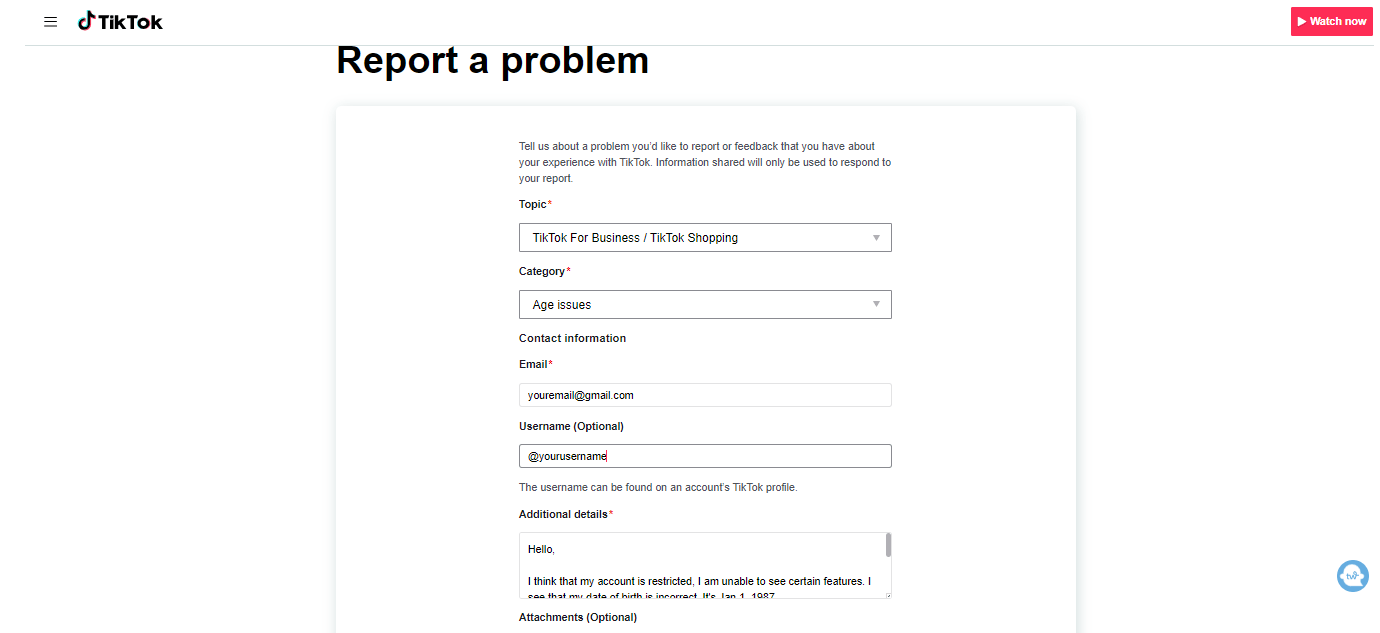Screen dimensions: 1380x633
Task: Click the play icon in Watch now
Action: (1302, 21)
